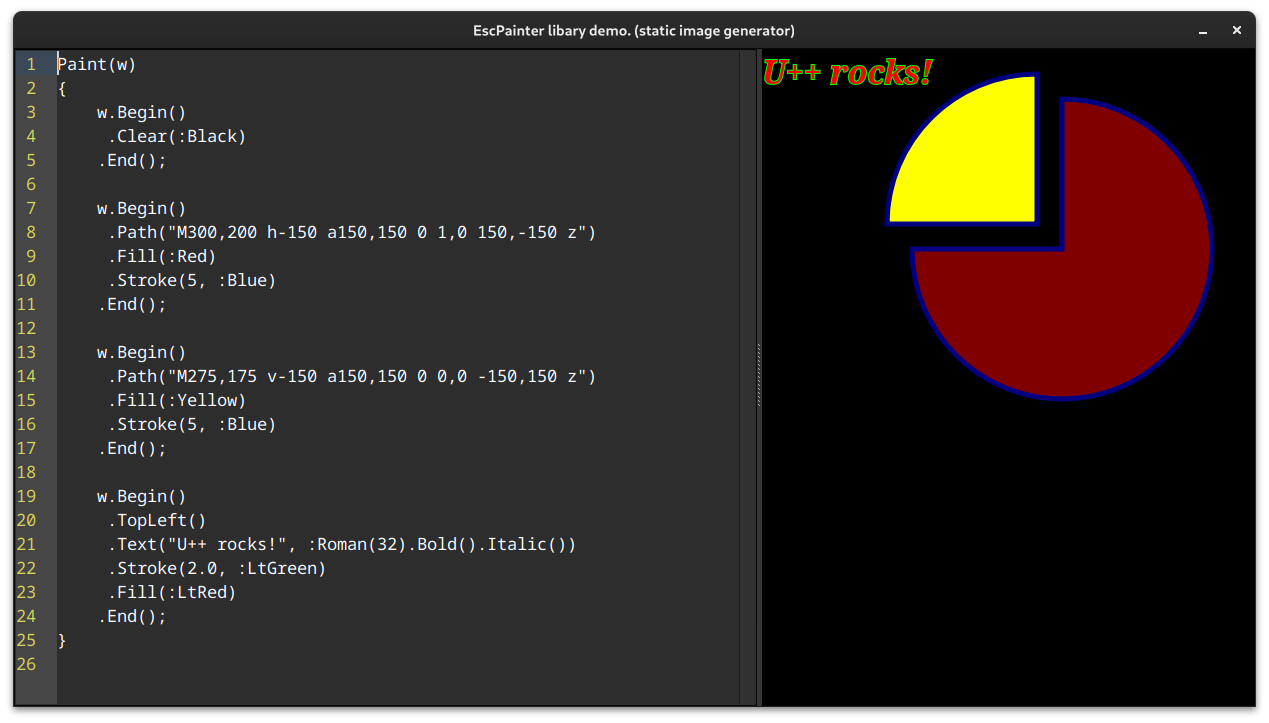Click line number 18 in the gutter
Viewport: 1269px width, 723px height.
[26, 472]
